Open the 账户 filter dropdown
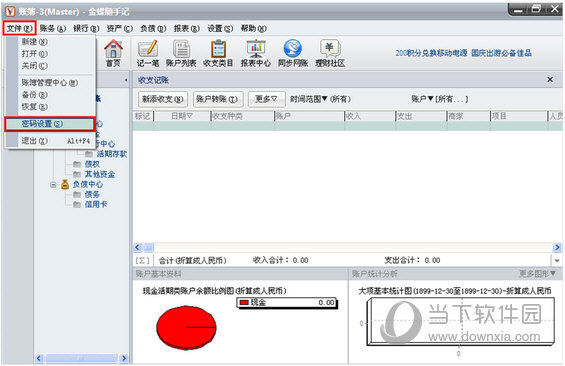This screenshot has width=565, height=366. 440,99
